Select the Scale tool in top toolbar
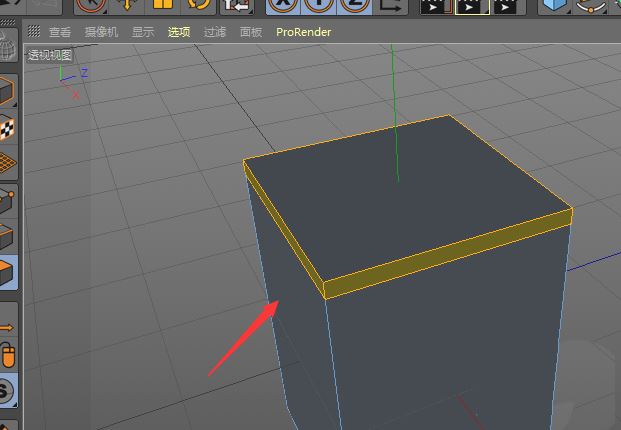 pos(163,5)
